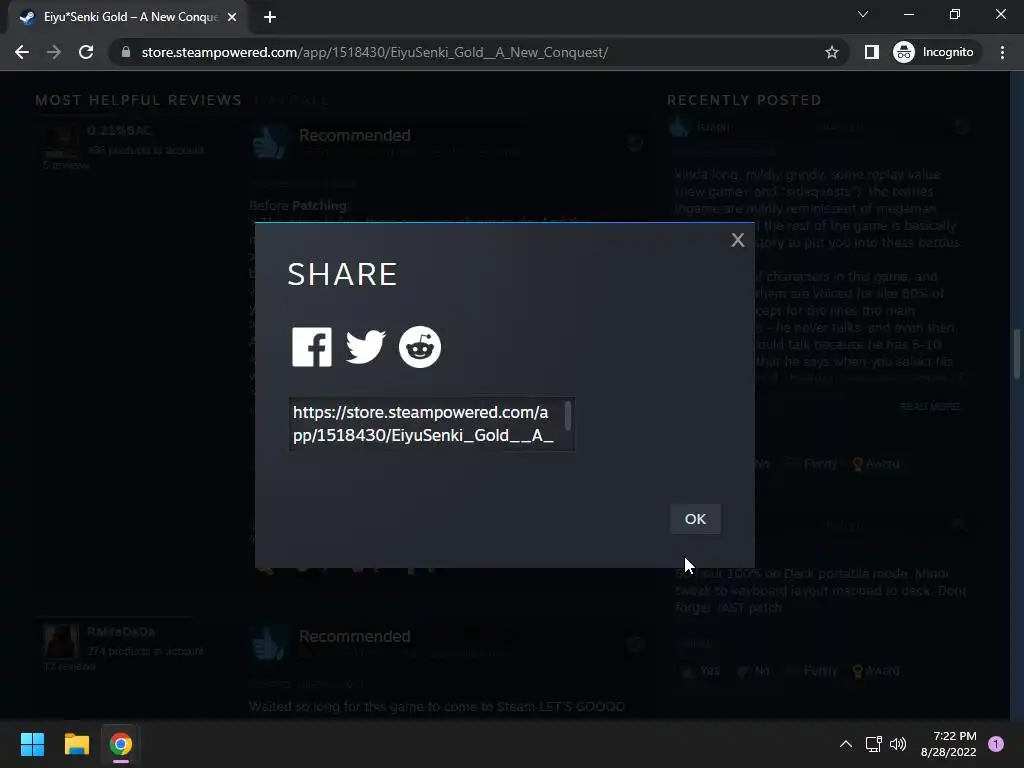Open the tab search dropdown
1024x768 pixels.
(x=863, y=14)
